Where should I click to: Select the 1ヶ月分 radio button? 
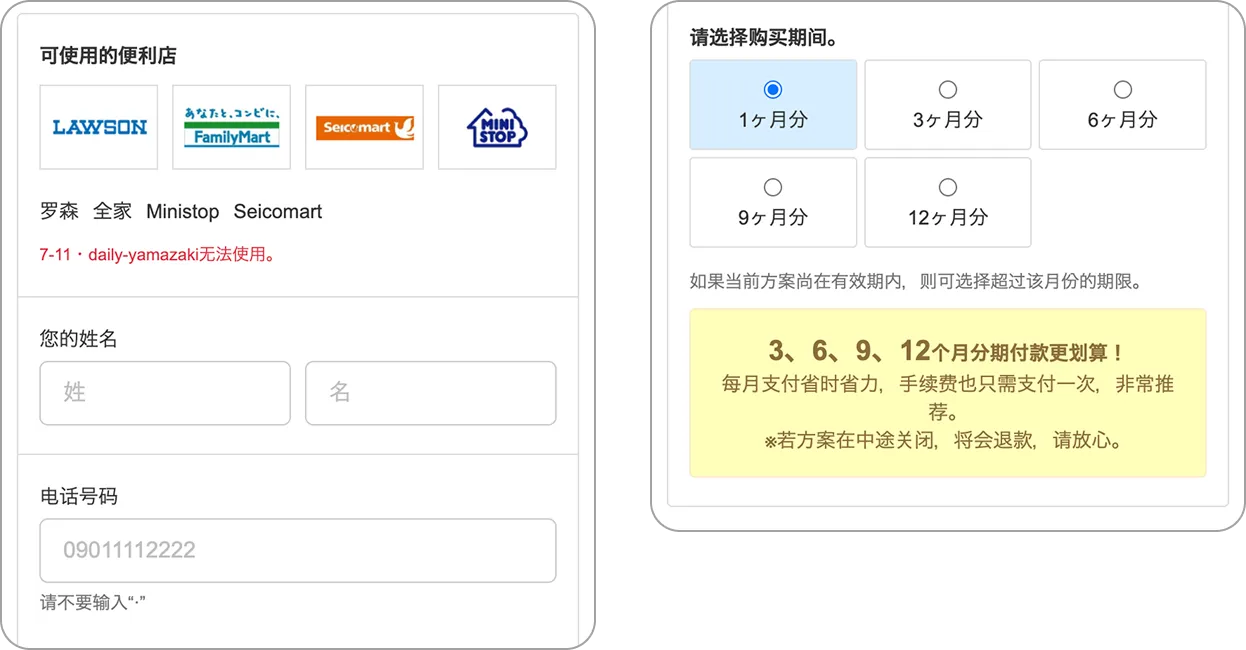pyautogui.click(x=773, y=89)
